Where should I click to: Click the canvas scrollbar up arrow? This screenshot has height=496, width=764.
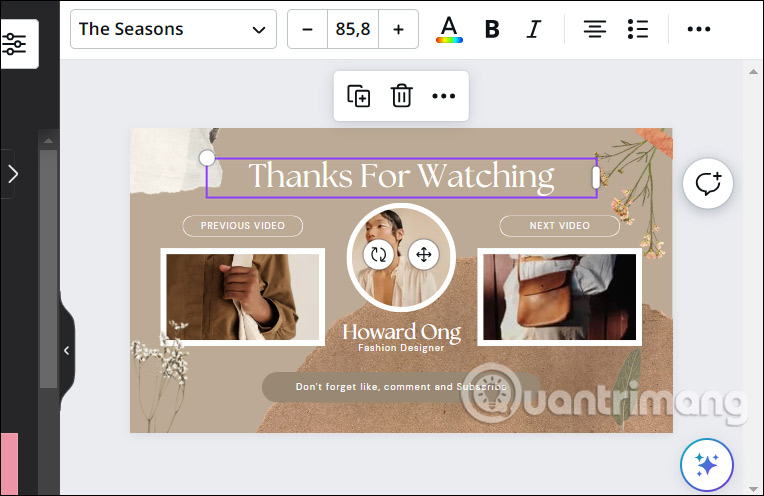tap(753, 72)
